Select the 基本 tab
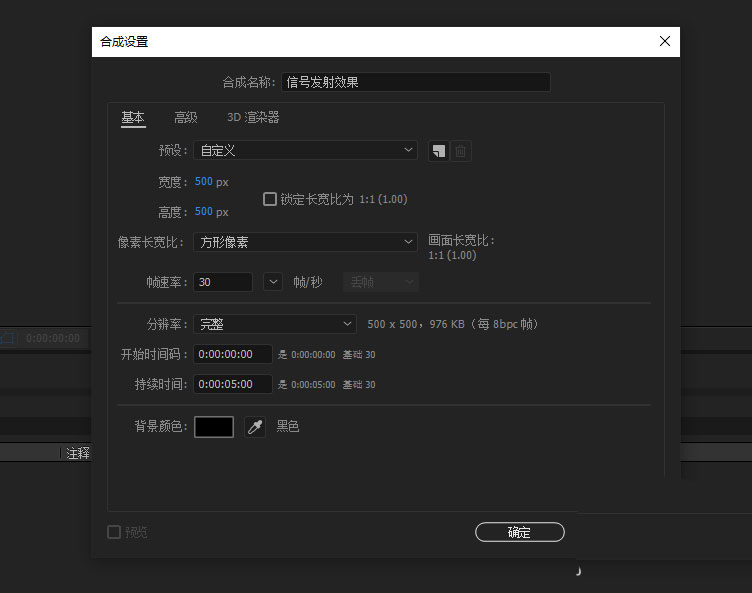This screenshot has height=593, width=752. pyautogui.click(x=133, y=118)
